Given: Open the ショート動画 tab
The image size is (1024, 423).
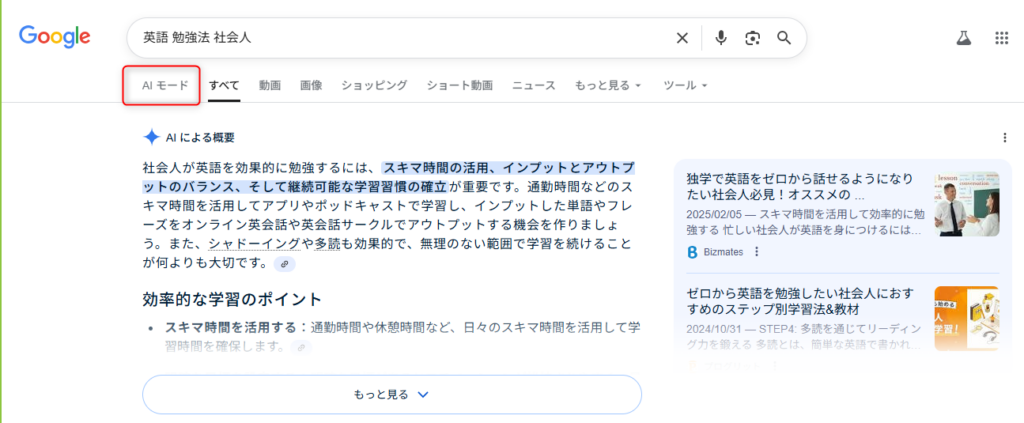Looking at the screenshot, I should click(x=459, y=86).
